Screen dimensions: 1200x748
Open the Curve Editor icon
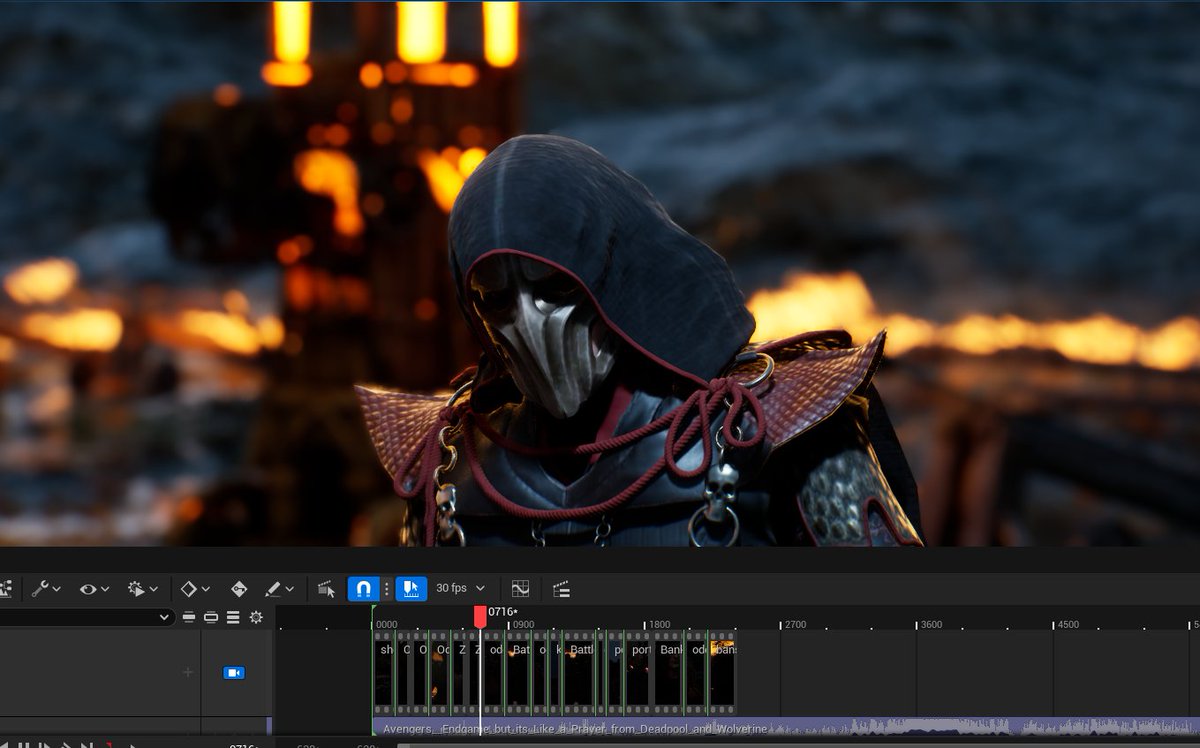click(x=520, y=589)
